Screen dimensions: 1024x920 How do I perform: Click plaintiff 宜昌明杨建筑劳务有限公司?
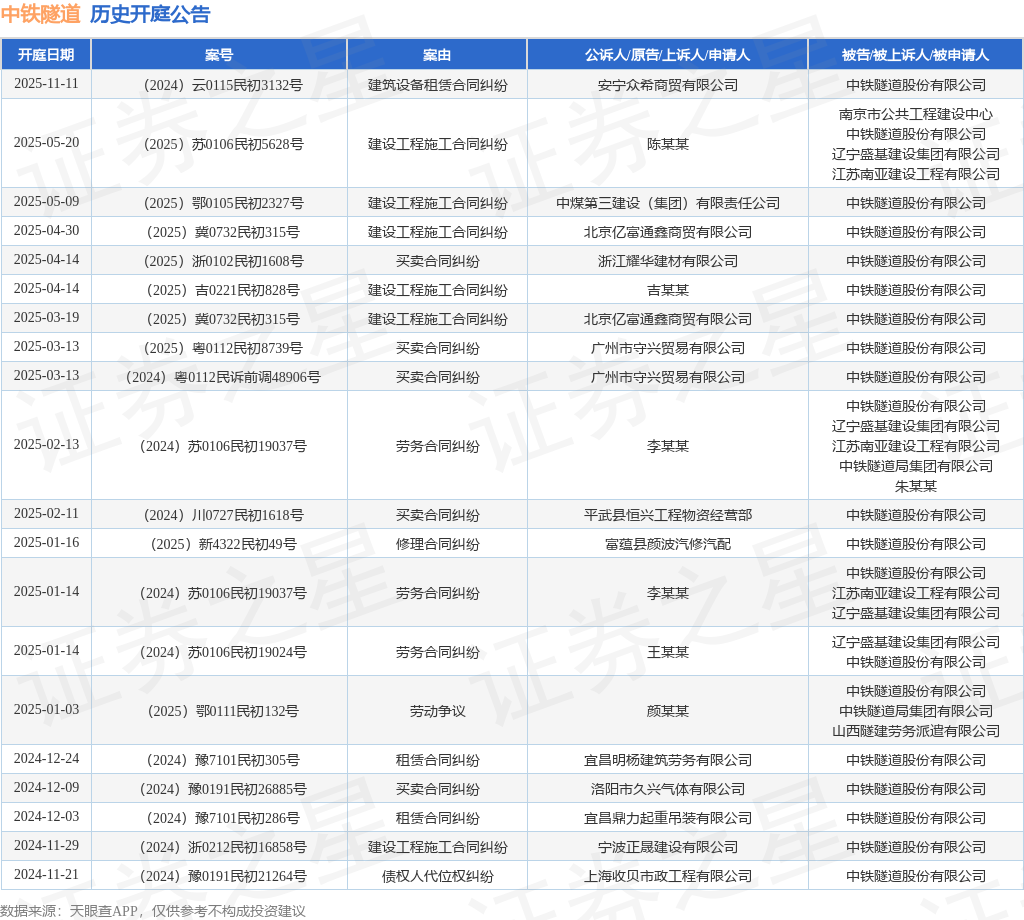(668, 760)
